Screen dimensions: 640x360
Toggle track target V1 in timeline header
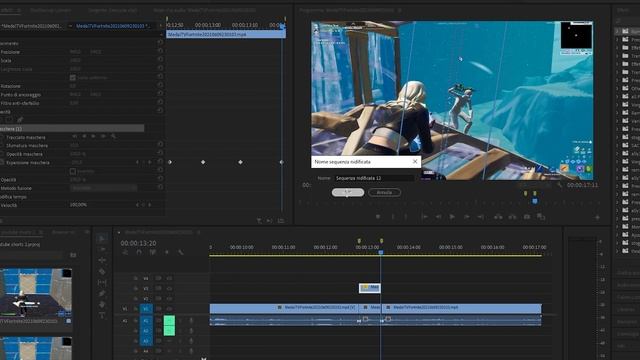pyautogui.click(x=146, y=309)
